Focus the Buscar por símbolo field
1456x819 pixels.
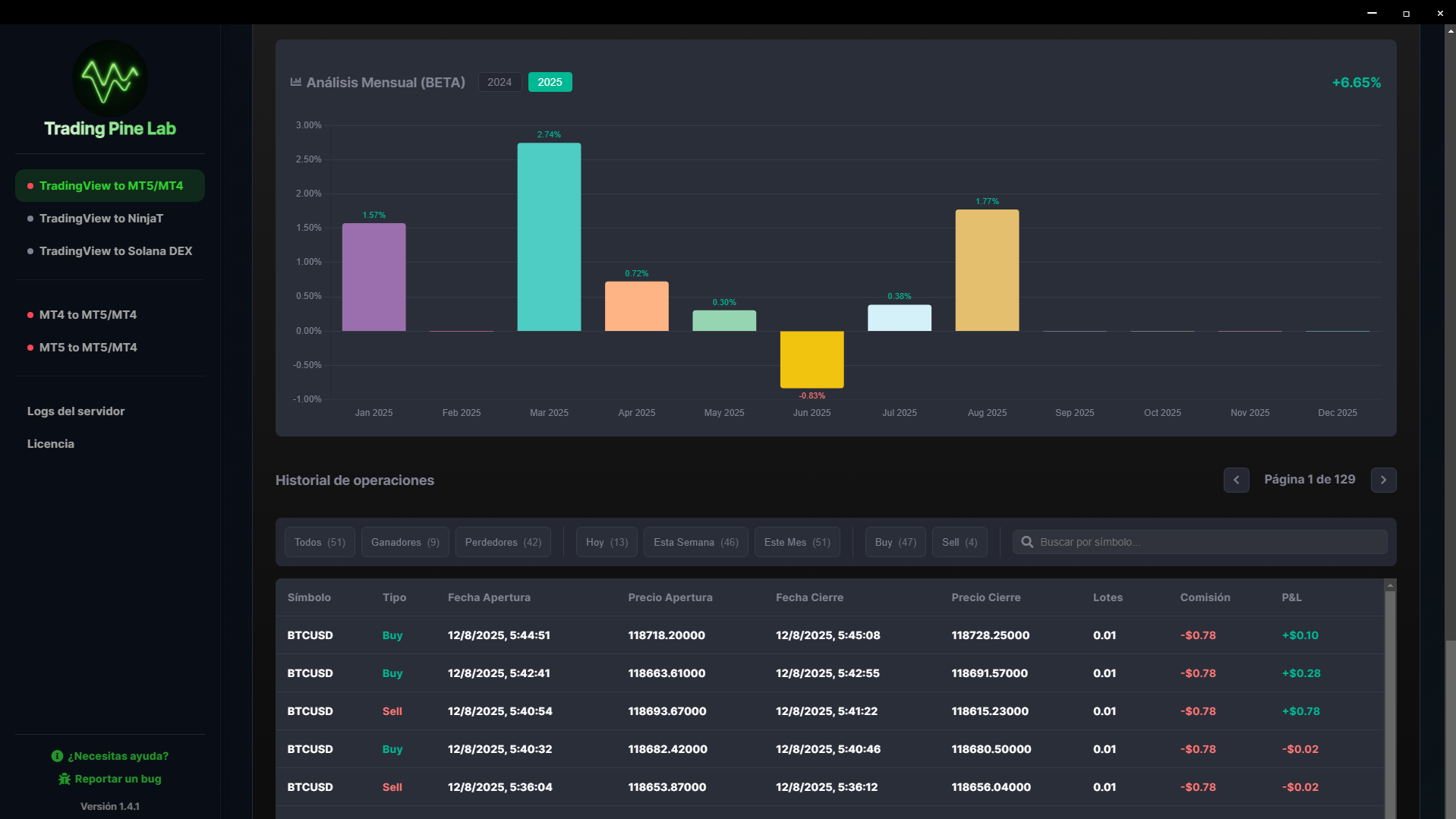(1207, 542)
